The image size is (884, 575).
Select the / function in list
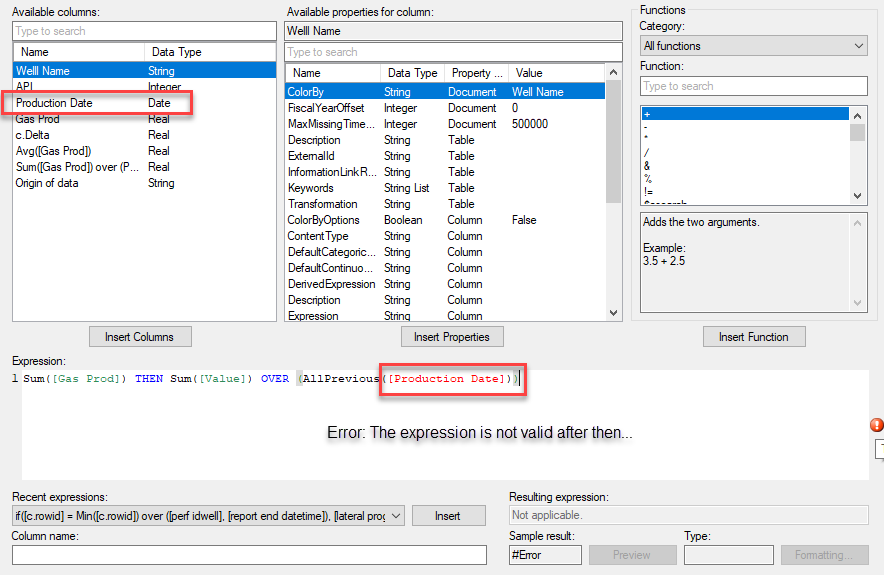click(745, 152)
